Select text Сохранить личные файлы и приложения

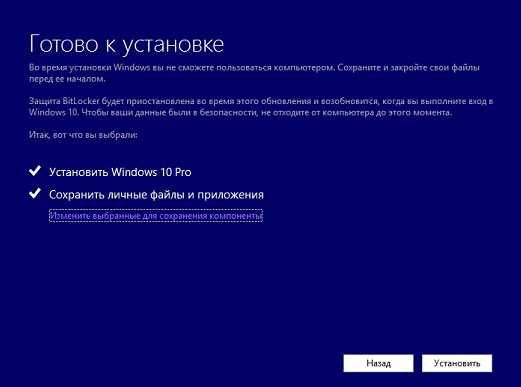pyautogui.click(x=156, y=195)
